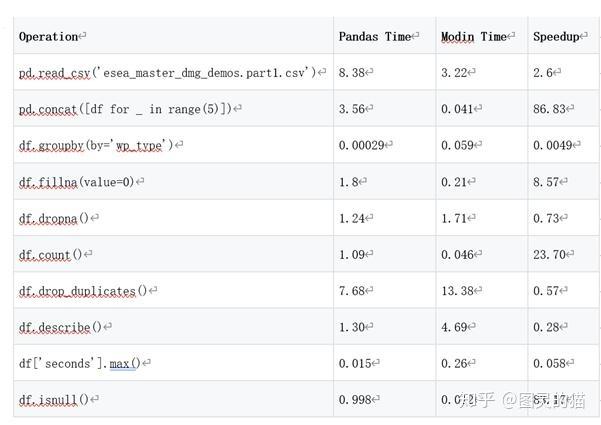The height and width of the screenshot is (425, 601).
Task: Click the pd.read_csv operation cell
Action: click(x=167, y=73)
